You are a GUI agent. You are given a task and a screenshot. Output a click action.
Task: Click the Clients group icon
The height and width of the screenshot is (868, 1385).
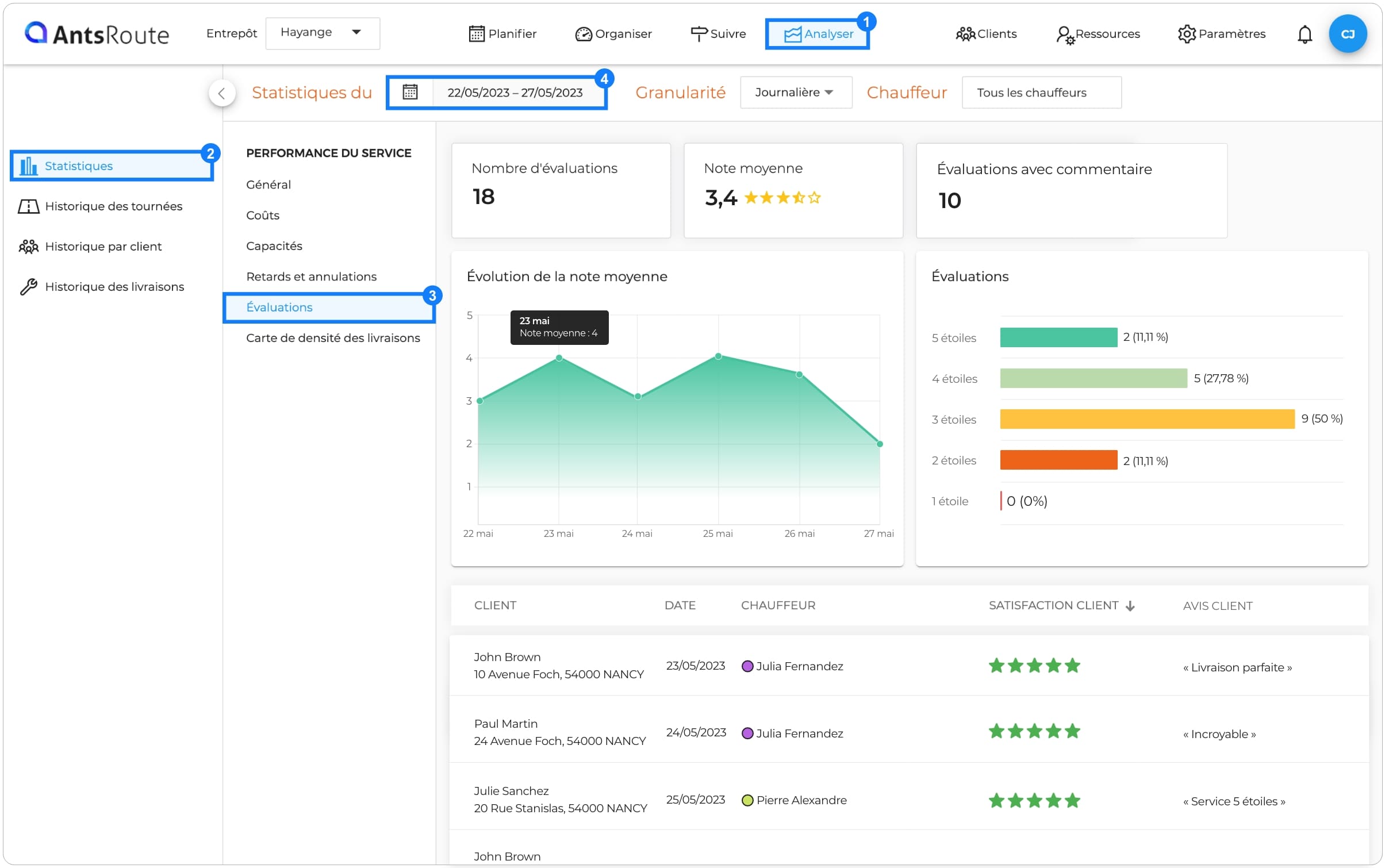[x=965, y=34]
